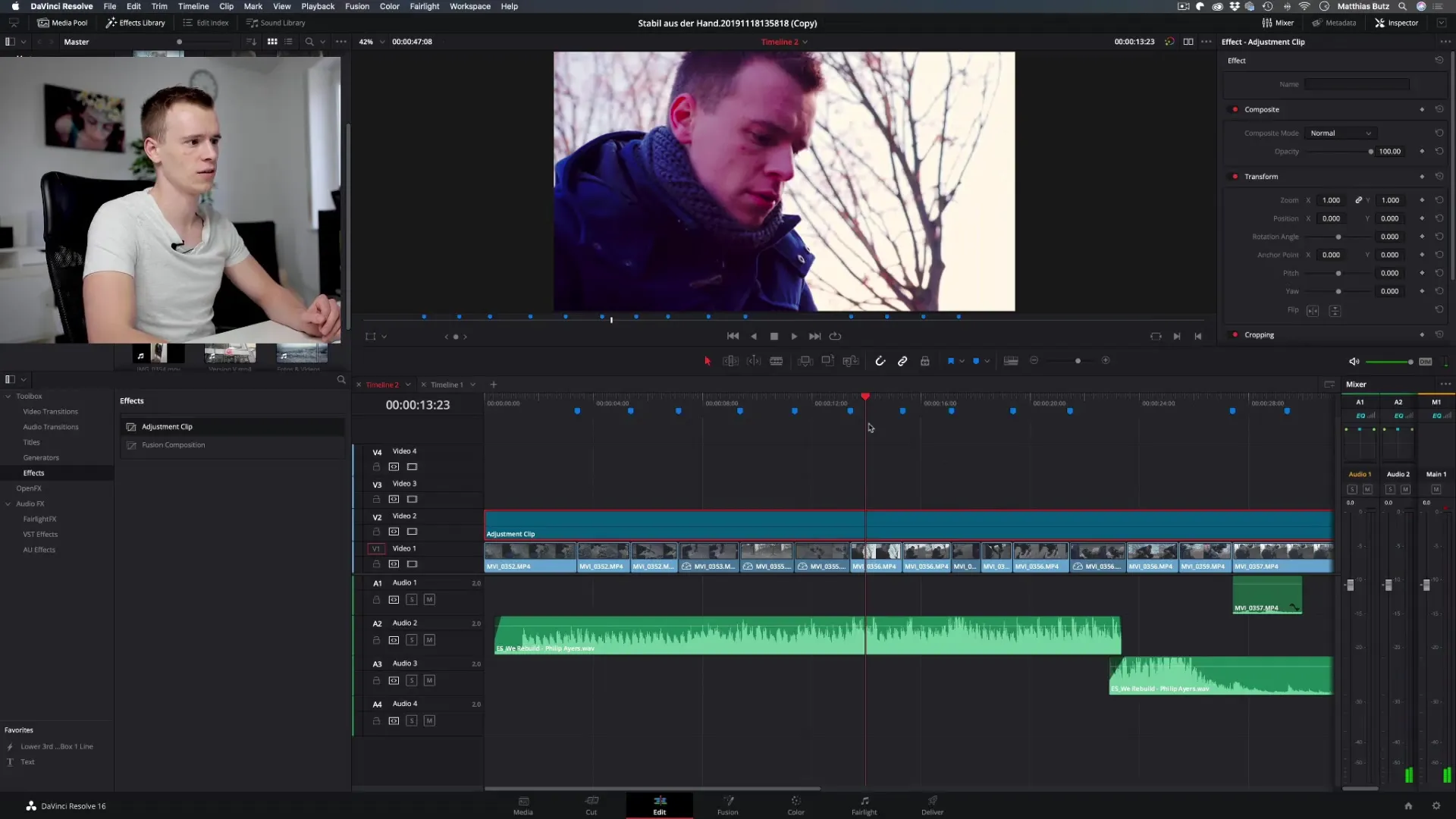The width and height of the screenshot is (1456, 819).
Task: Toggle the Effects Library panel
Action: pyautogui.click(x=135, y=23)
